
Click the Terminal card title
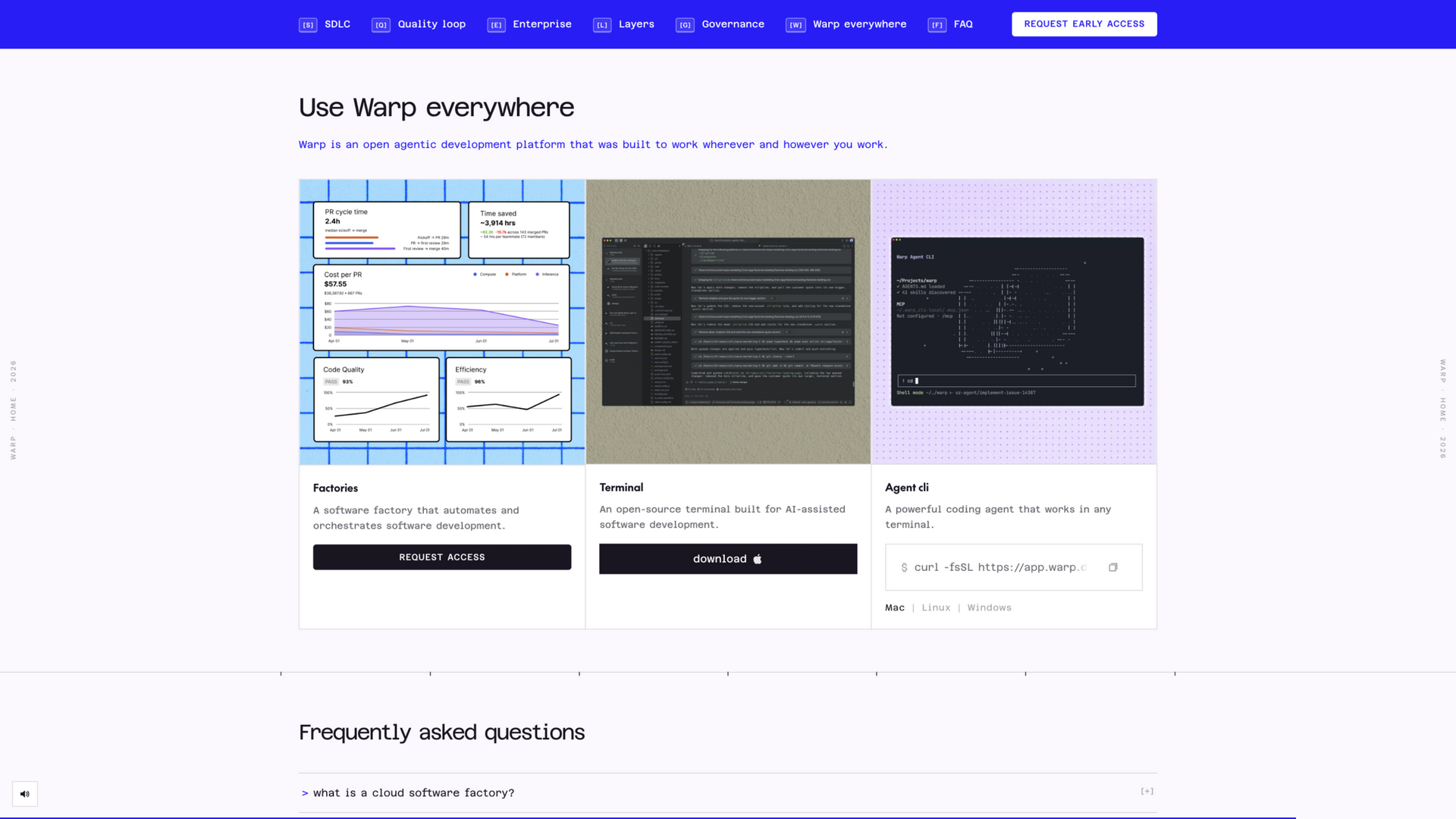[621, 488]
